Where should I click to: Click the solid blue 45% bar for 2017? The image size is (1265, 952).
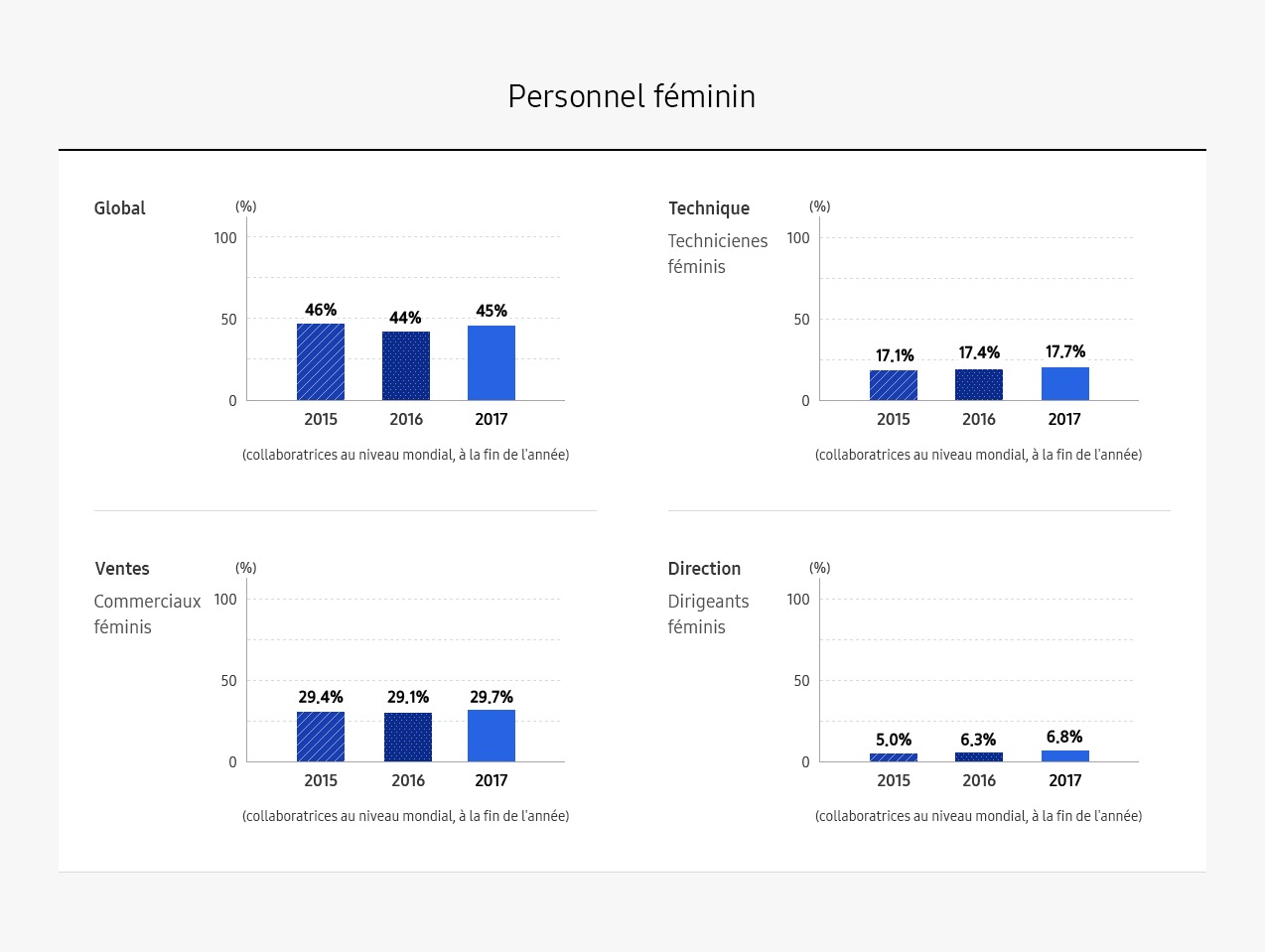[492, 363]
